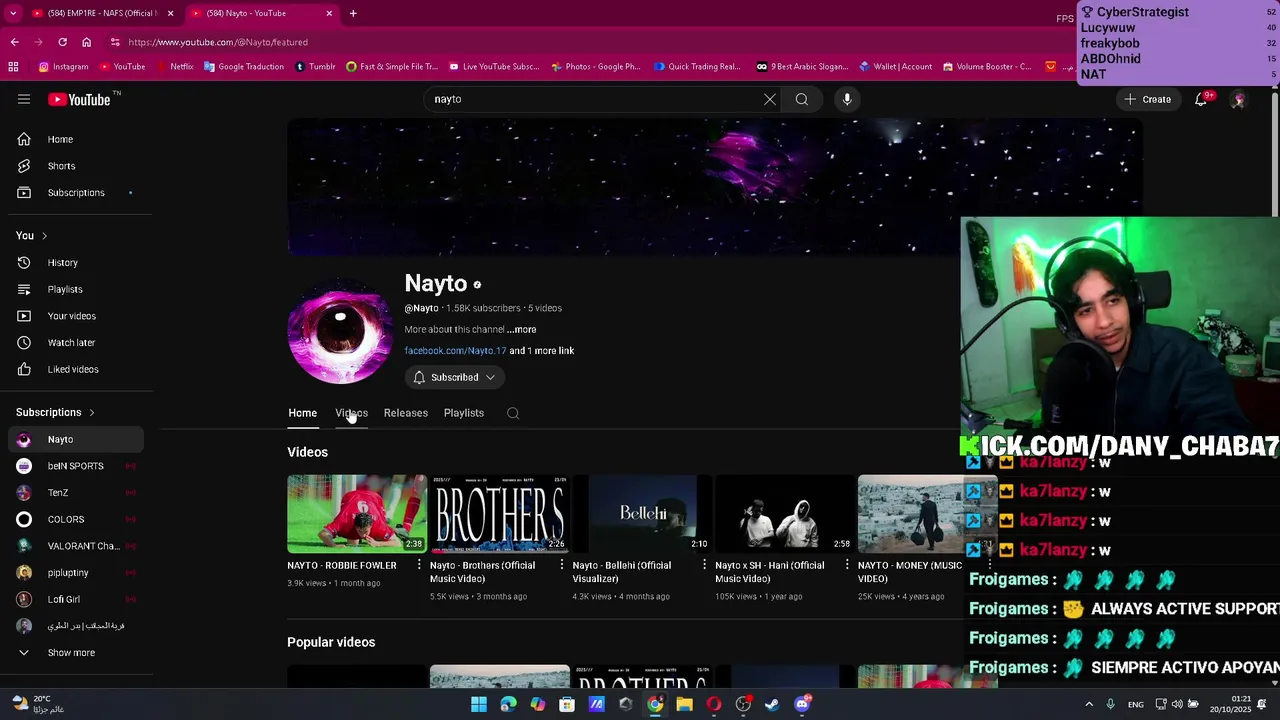Click the YouTube logo
Image resolution: width=1280 pixels, height=720 pixels.
(79, 99)
